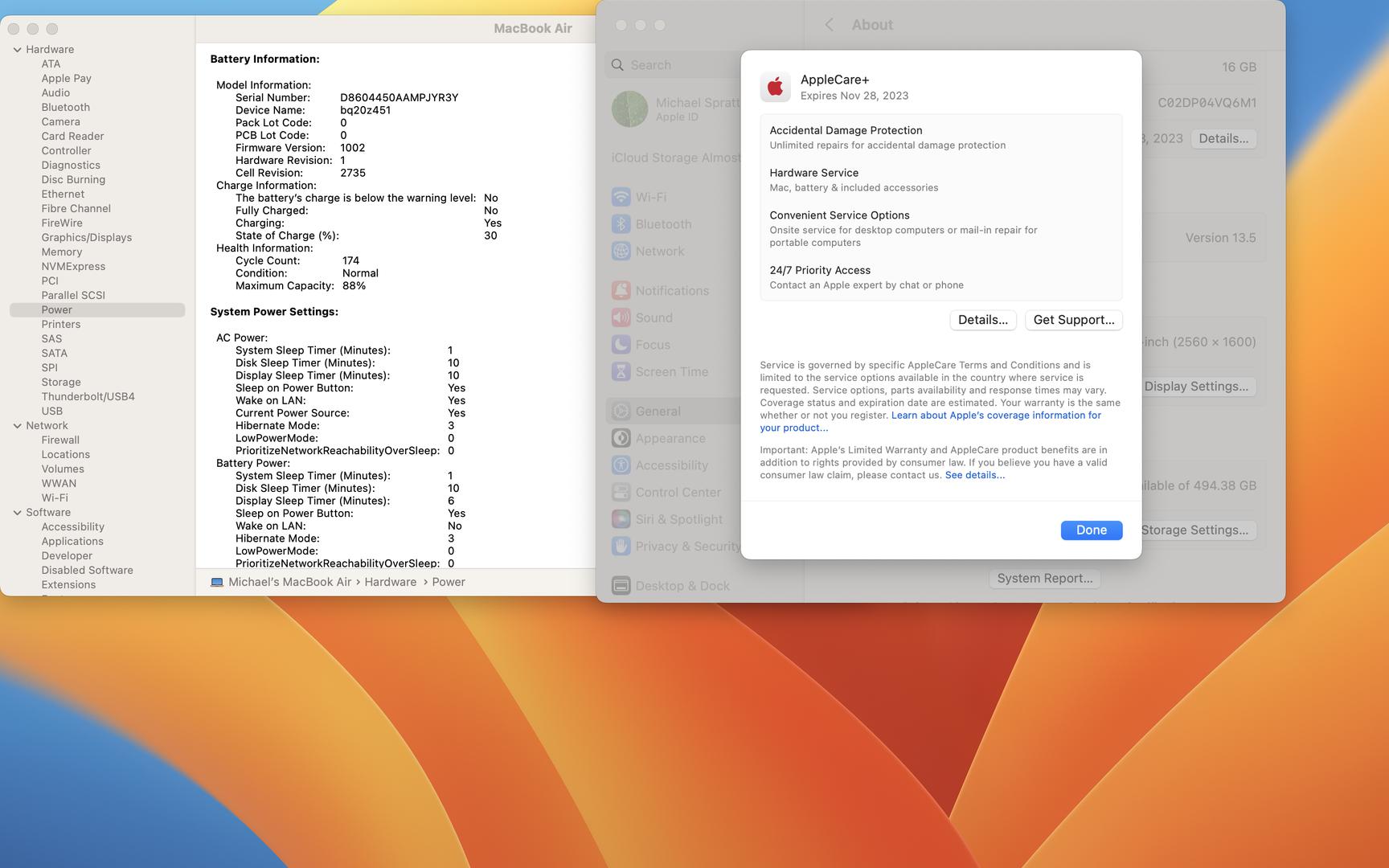Select Bluetooth under Hardware in System Information

pyautogui.click(x=66, y=108)
